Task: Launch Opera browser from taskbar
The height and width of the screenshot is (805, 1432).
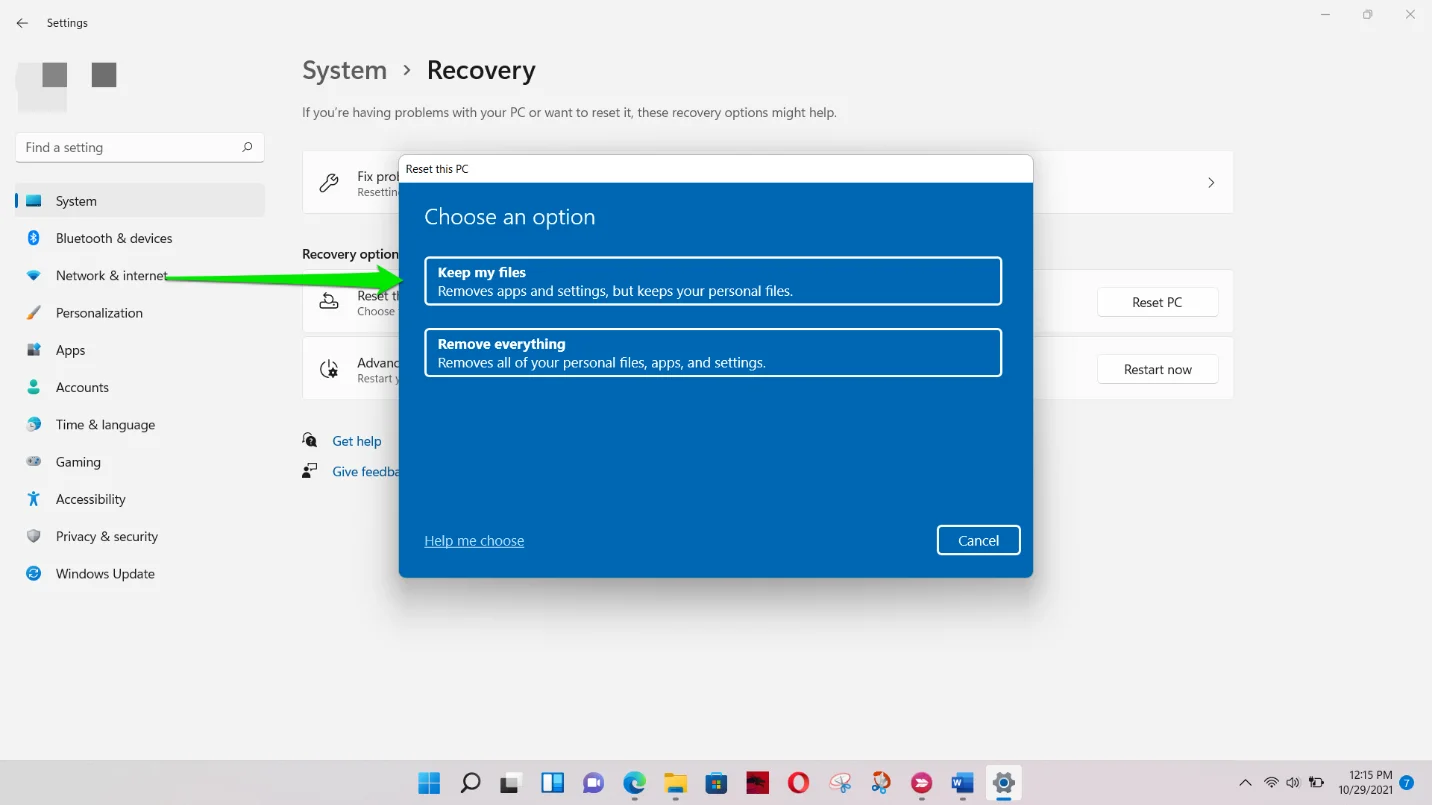Action: [798, 782]
